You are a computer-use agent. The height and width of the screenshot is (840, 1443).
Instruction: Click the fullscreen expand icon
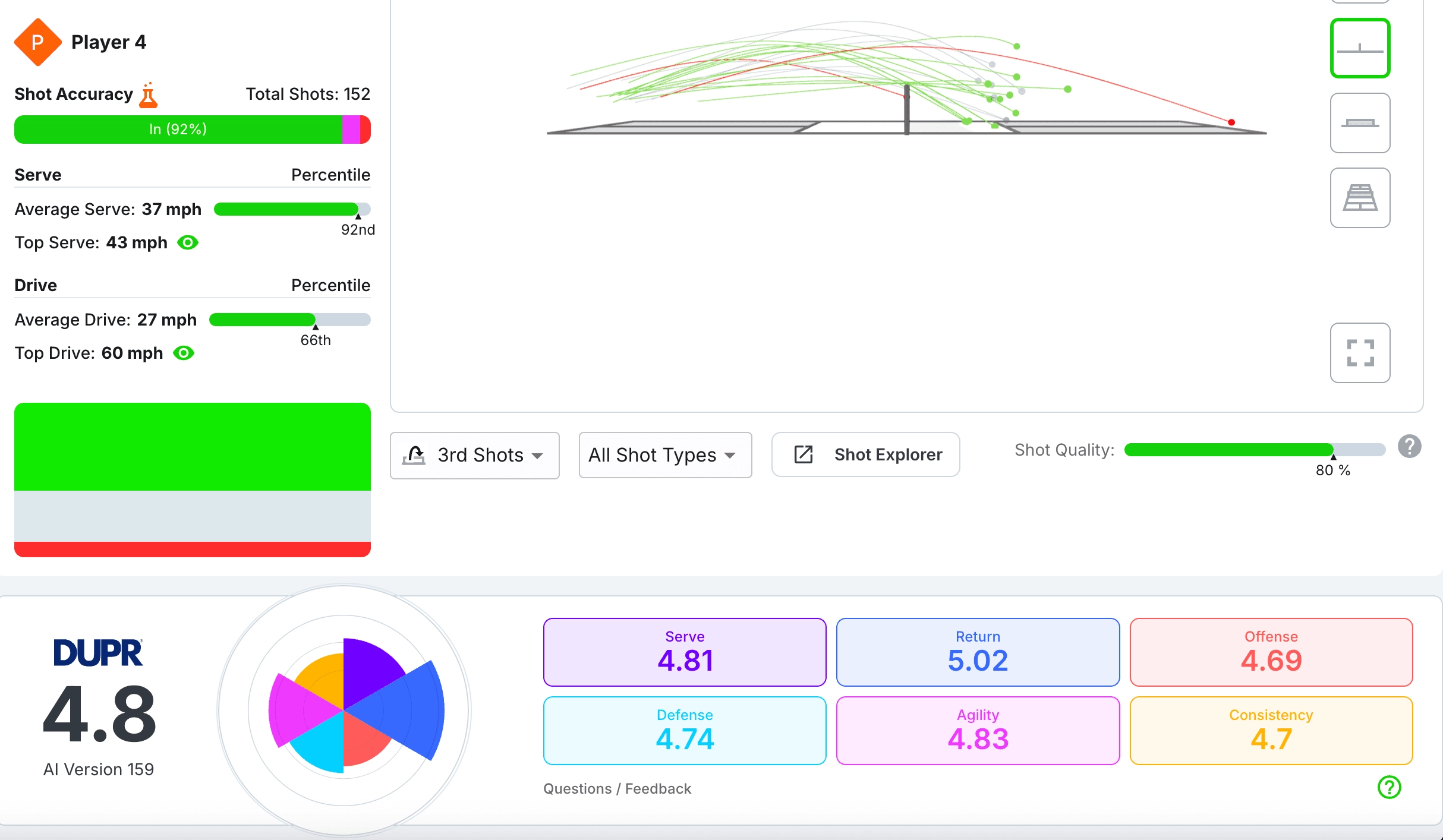1360,353
